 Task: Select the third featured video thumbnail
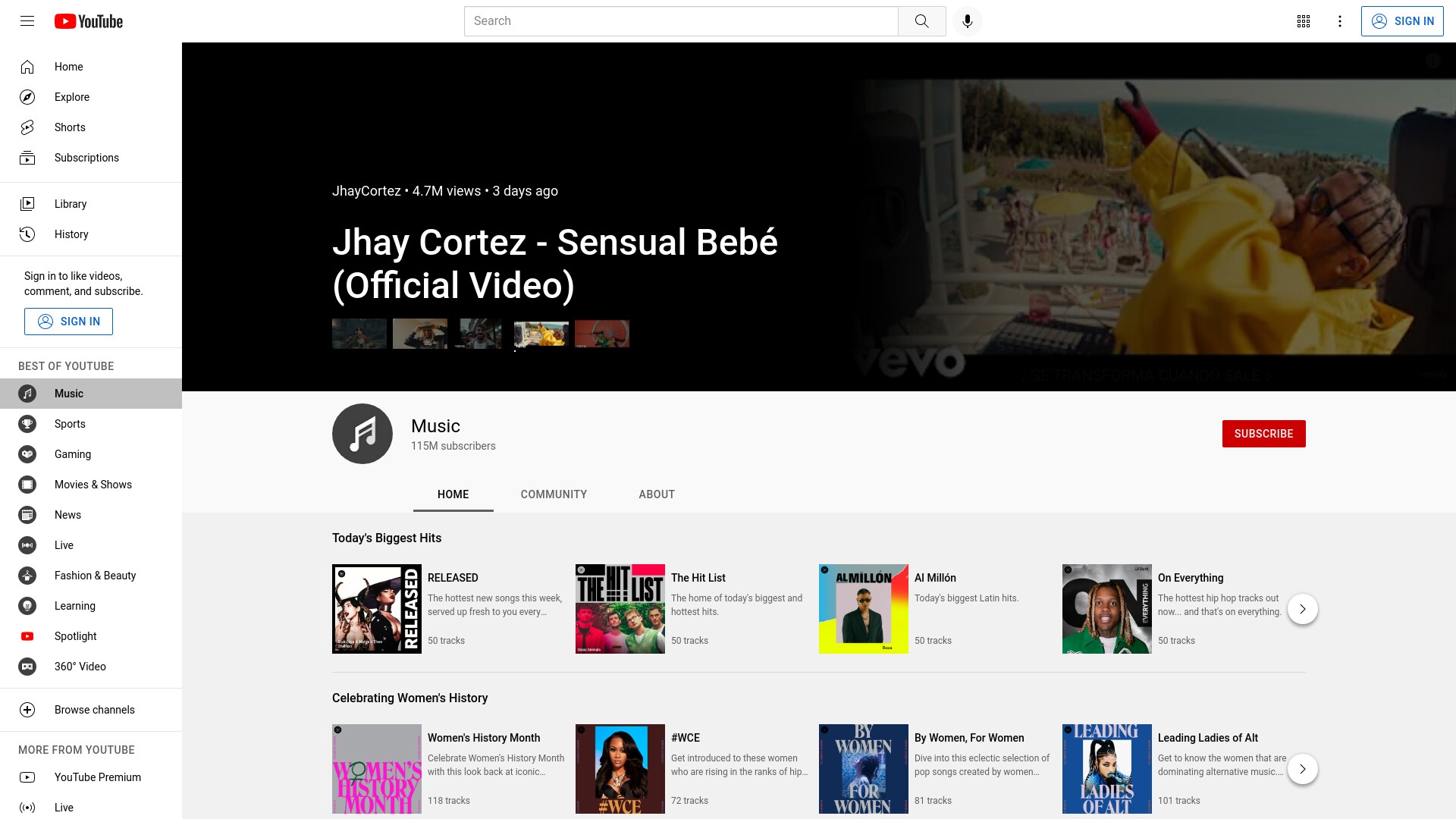481,334
